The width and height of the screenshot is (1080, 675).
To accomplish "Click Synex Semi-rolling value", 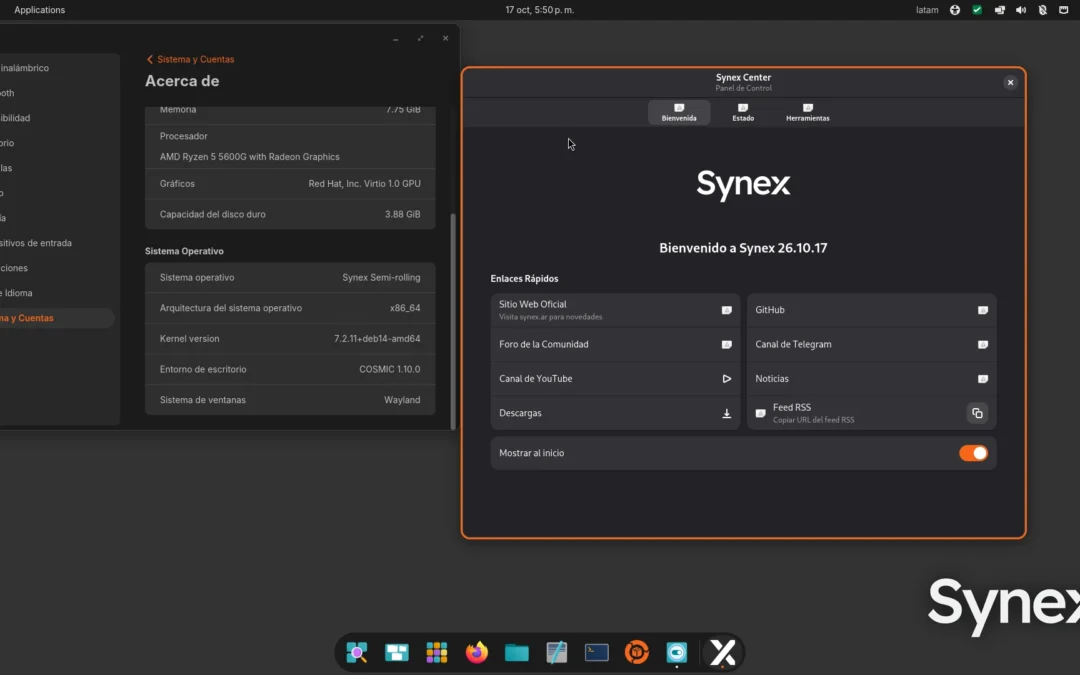I will [381, 278].
